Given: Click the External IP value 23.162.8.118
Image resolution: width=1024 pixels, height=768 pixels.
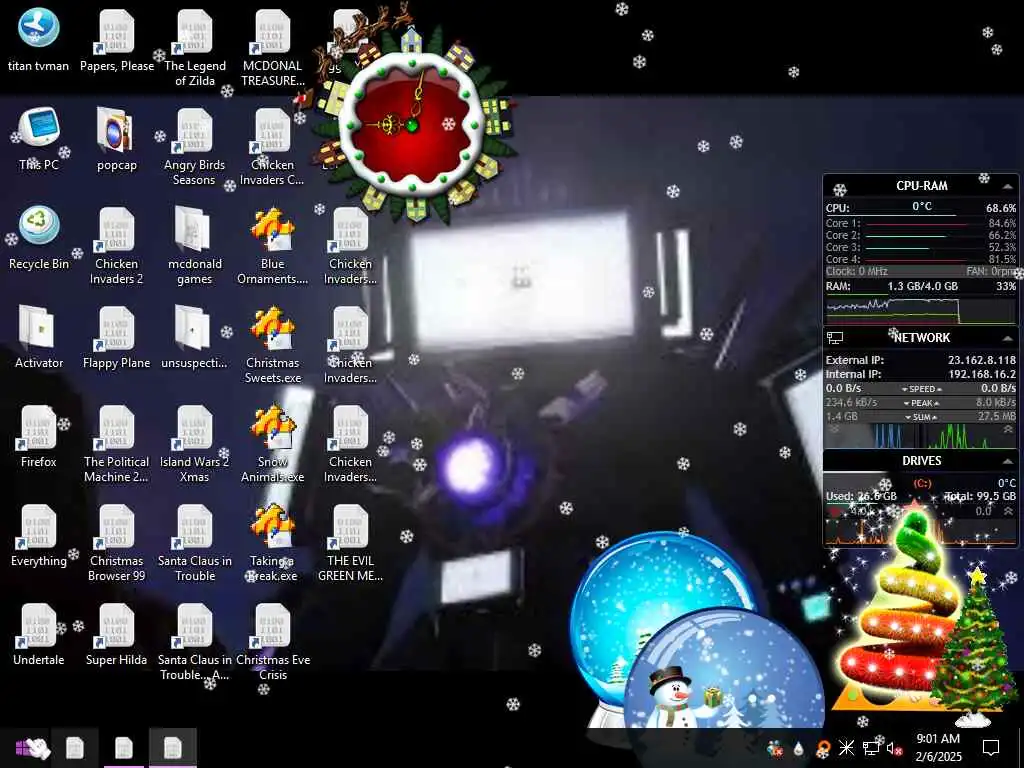Looking at the screenshot, I should (x=982, y=360).
